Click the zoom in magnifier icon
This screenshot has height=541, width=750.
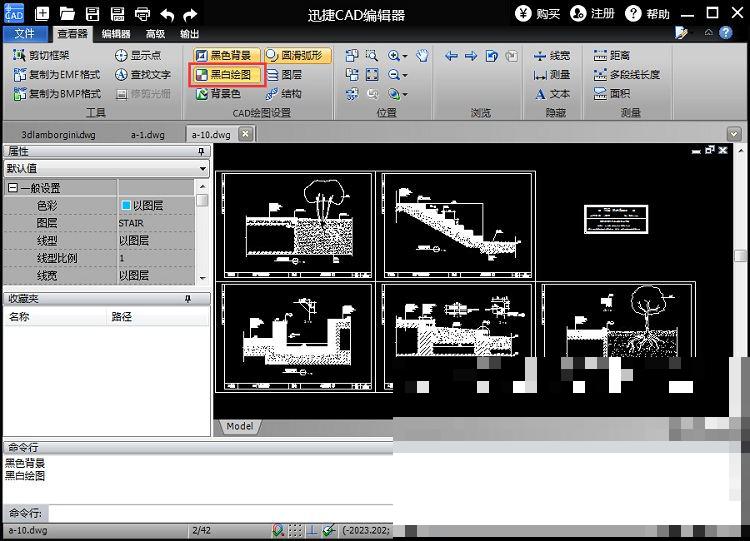tap(393, 55)
